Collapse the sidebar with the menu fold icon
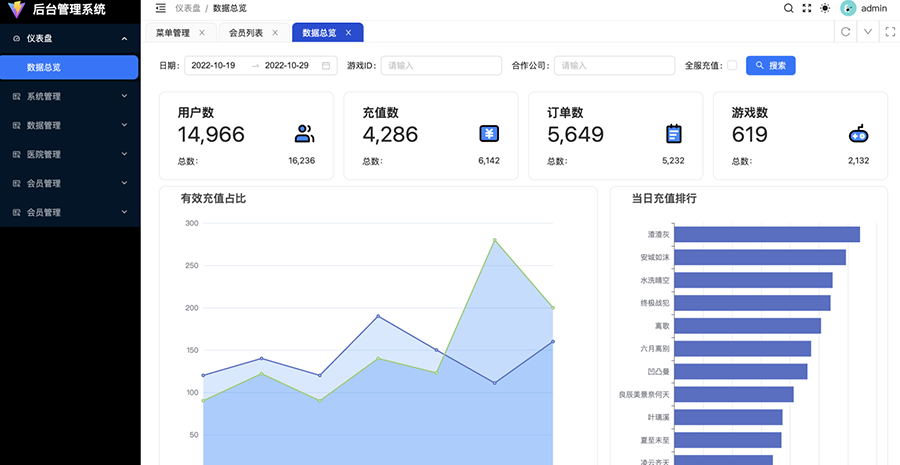This screenshot has width=900, height=465. point(161,8)
